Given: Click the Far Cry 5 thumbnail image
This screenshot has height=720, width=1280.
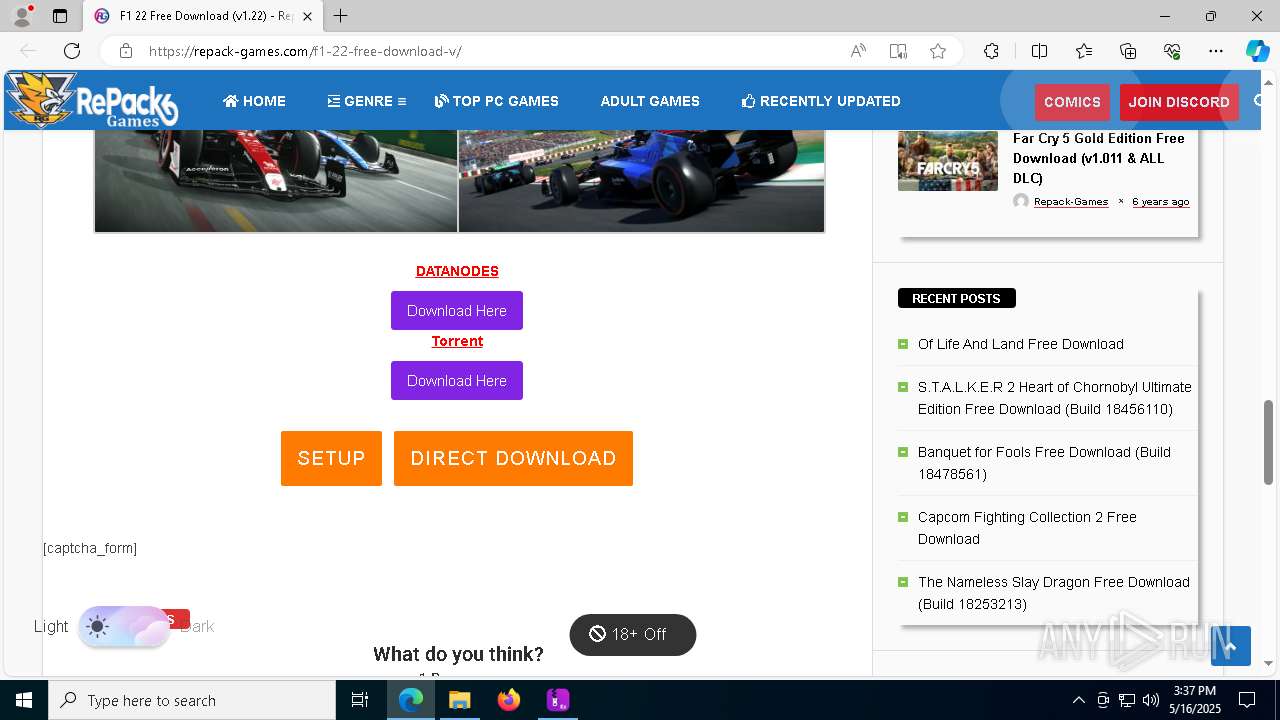Looking at the screenshot, I should pyautogui.click(x=948, y=160).
